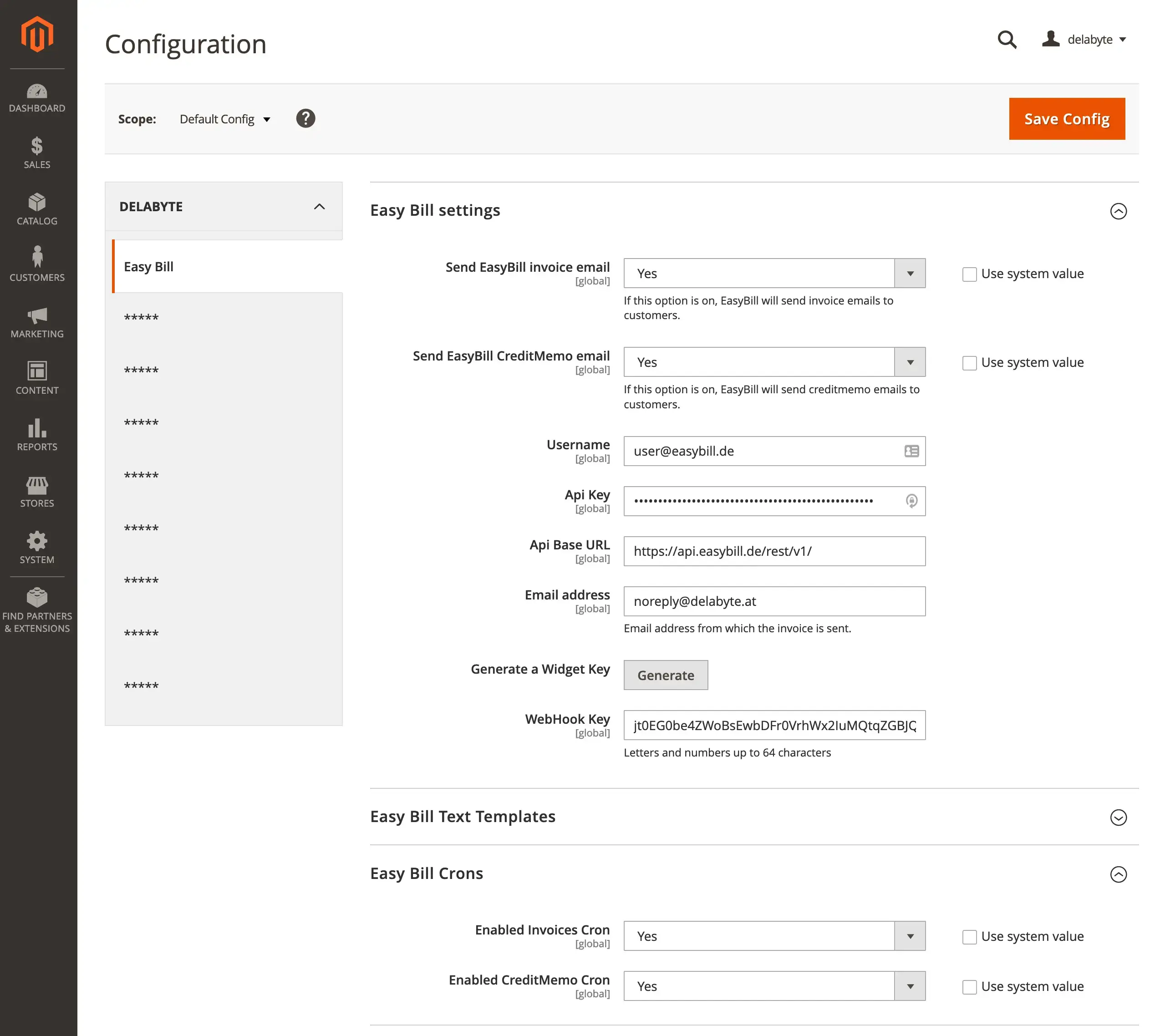Screen dimensions: 1150x1036
Task: Check Use system value for CreditMemo email
Action: pos(969,363)
